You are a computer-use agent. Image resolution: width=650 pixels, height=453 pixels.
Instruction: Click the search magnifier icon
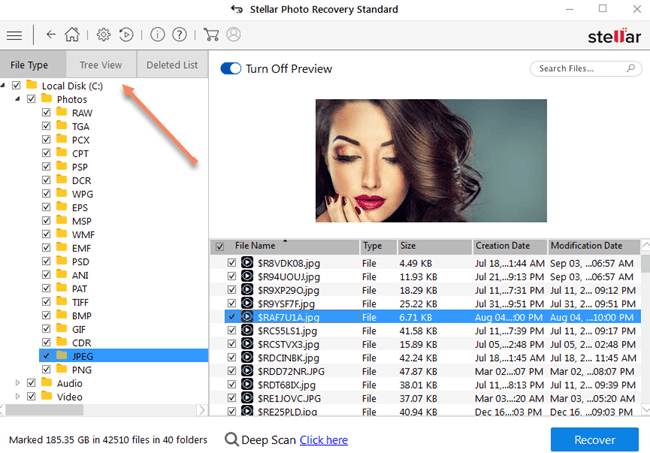[x=631, y=68]
